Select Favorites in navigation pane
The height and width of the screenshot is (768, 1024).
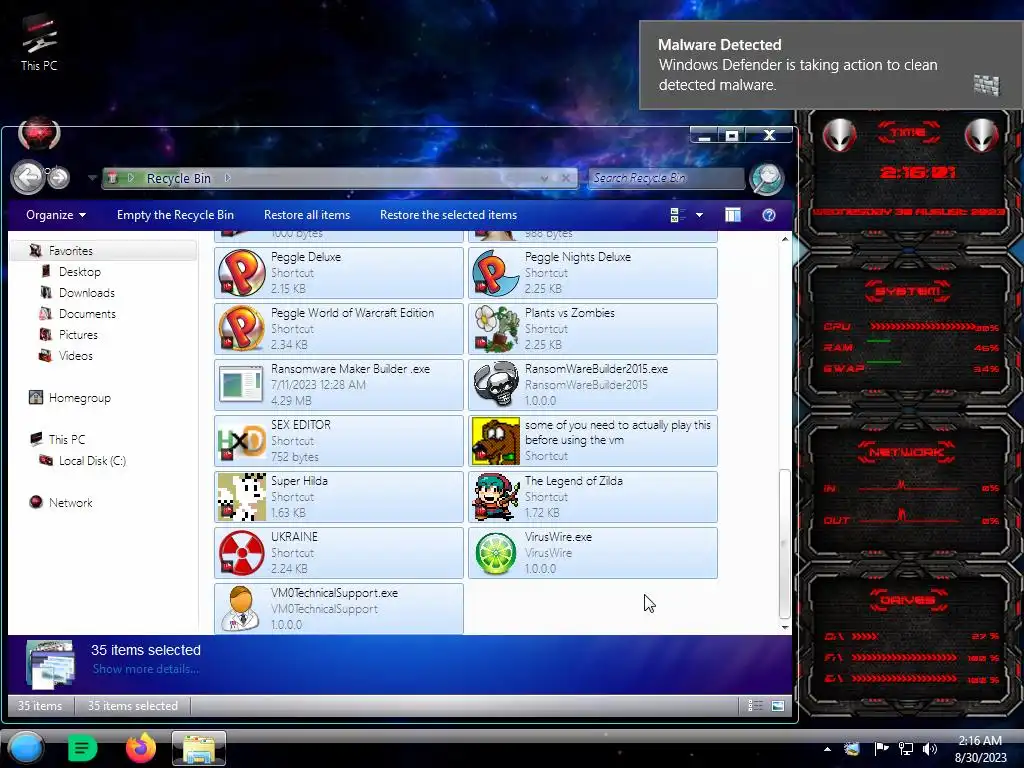tap(71, 251)
